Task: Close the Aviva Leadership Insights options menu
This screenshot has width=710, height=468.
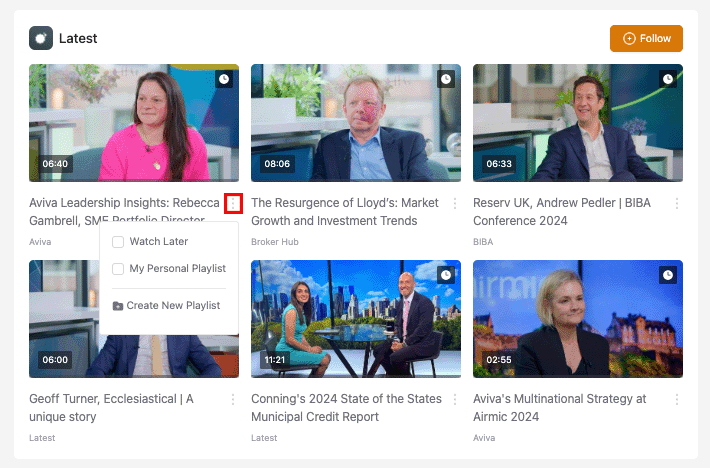Action: pyautogui.click(x=233, y=203)
